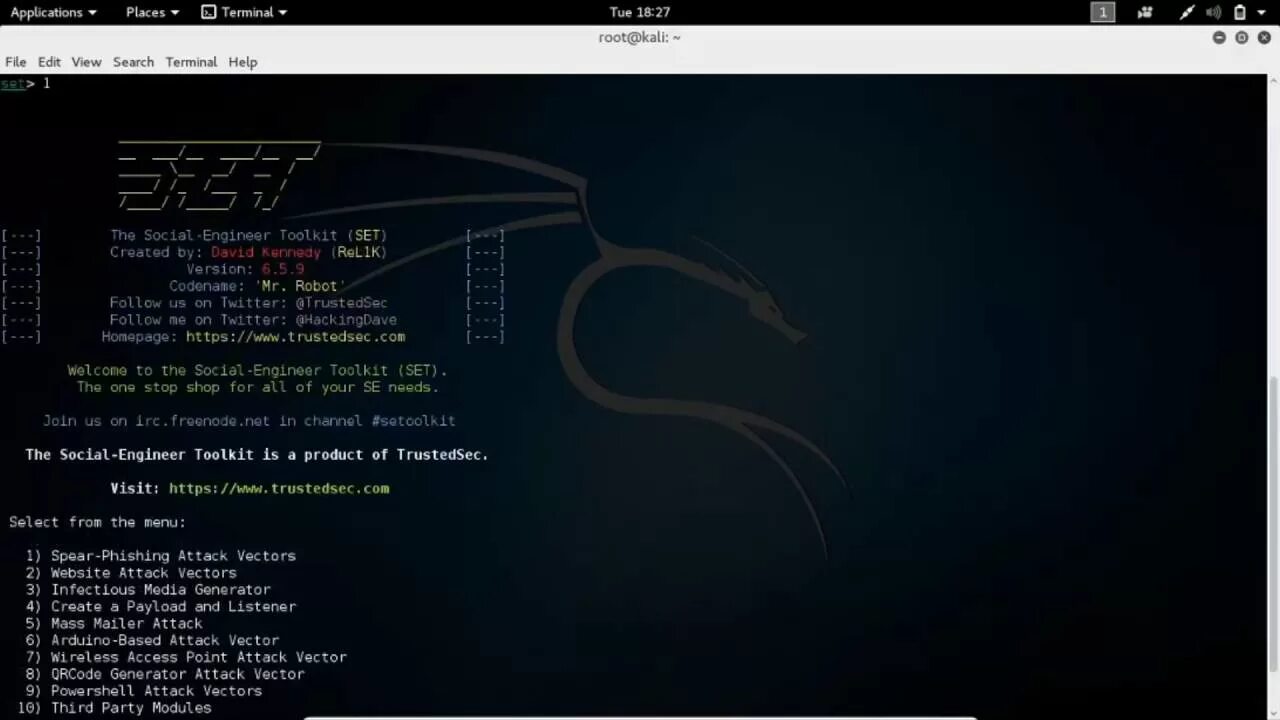Click 'Welcome to the Social-Engineer Toolkit (SET).' line
Viewport: 1280px width, 720px height.
coord(258,370)
